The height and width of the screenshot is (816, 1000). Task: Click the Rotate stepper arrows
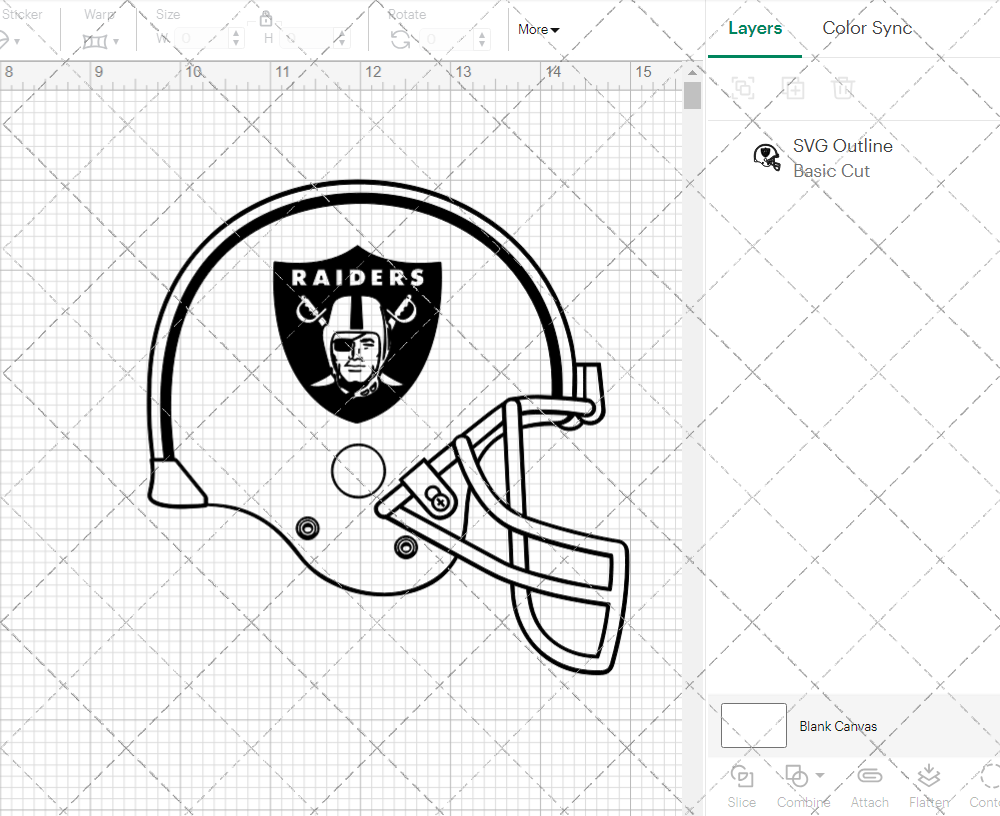pos(482,39)
